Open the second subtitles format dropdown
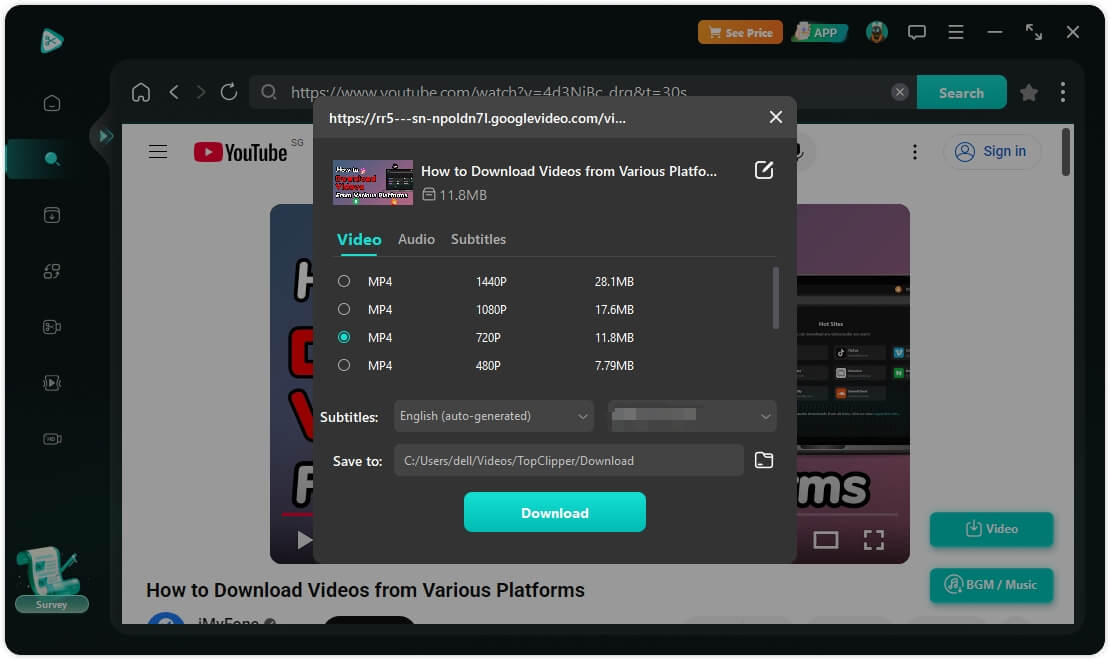 692,416
